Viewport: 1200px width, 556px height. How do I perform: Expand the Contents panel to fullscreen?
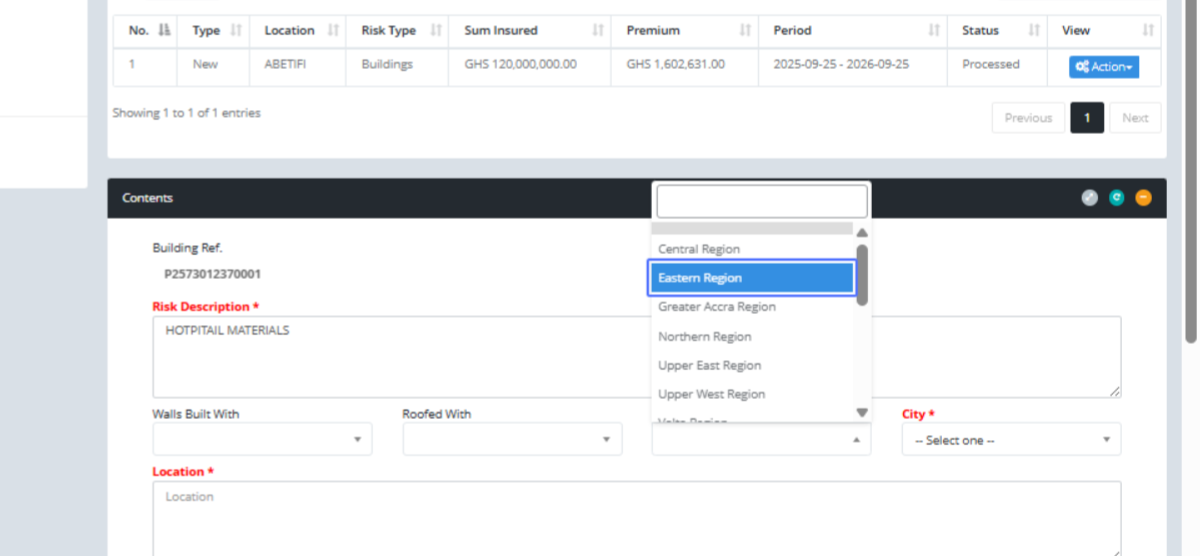[x=1090, y=198]
